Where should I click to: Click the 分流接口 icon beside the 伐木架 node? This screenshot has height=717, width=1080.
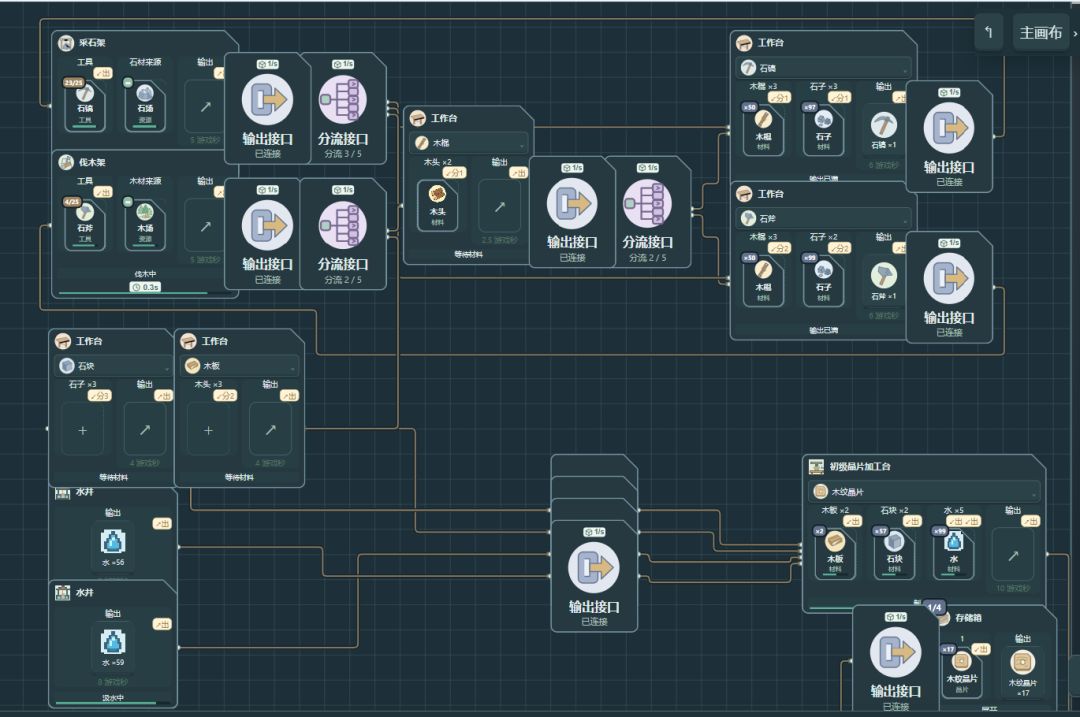tap(342, 225)
